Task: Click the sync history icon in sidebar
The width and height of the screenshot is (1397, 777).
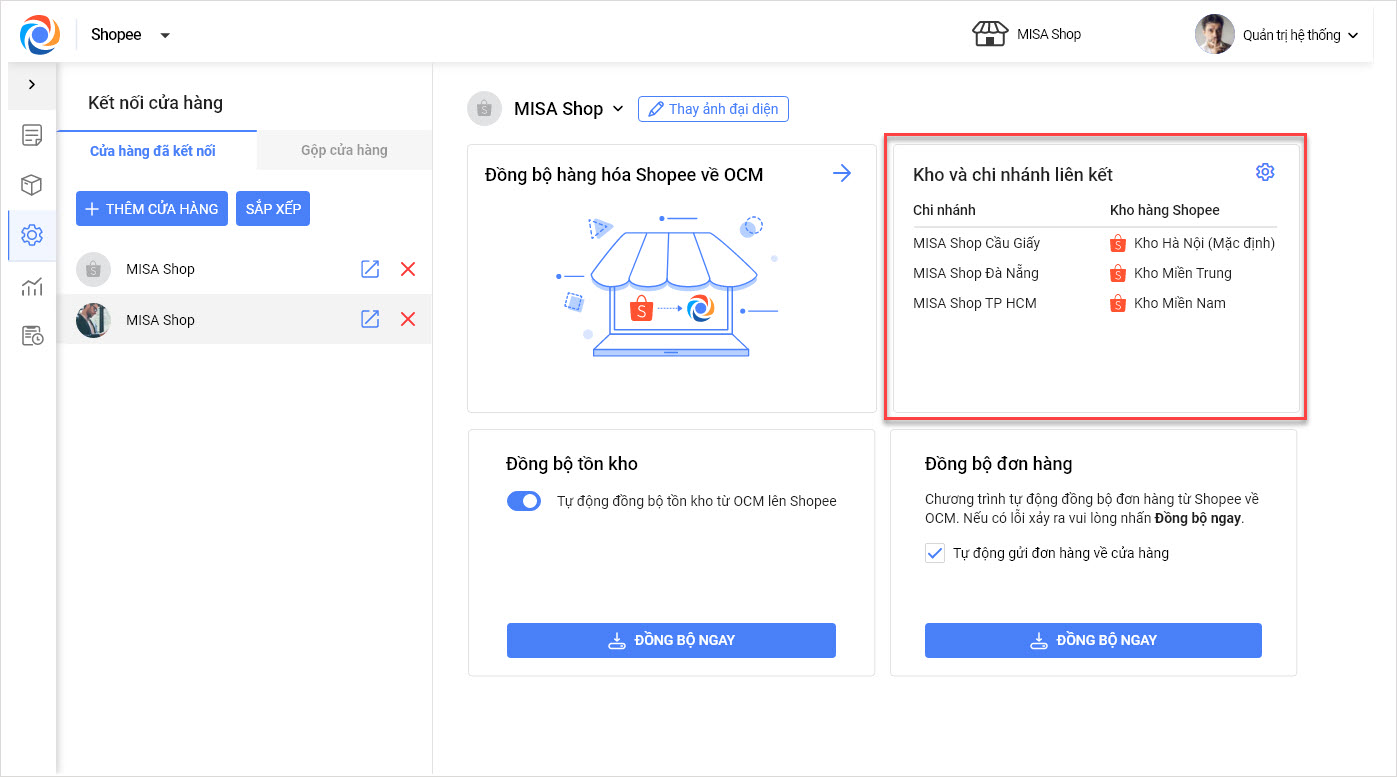Action: click(x=32, y=336)
